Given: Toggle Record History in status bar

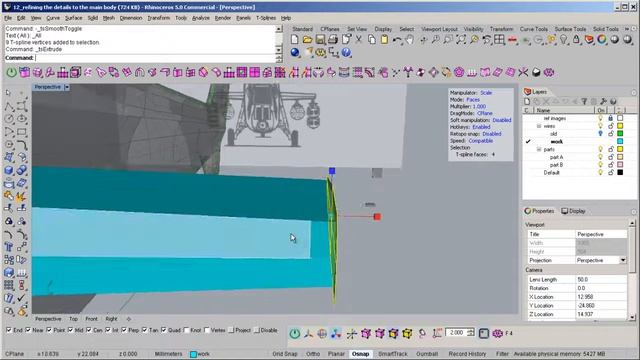Looking at the screenshot, I should coord(467,354).
